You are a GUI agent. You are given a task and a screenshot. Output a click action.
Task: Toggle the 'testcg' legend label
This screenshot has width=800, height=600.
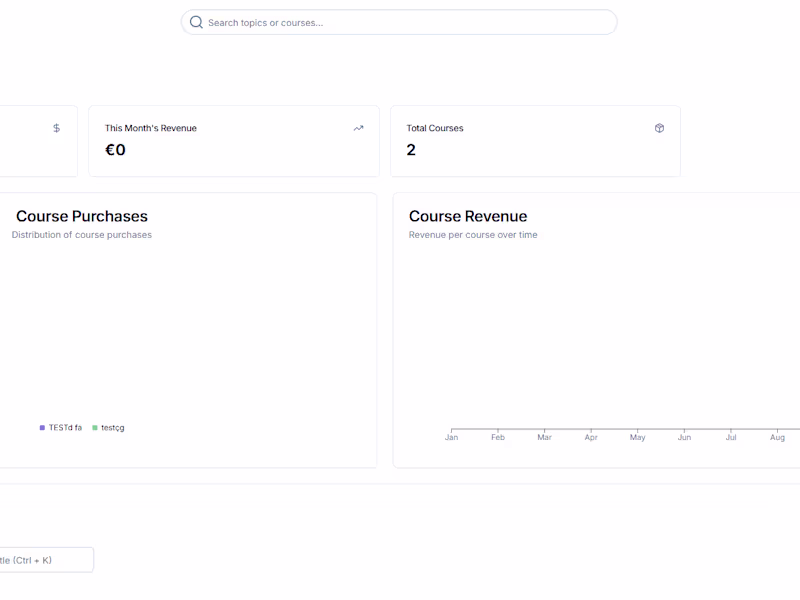(113, 428)
